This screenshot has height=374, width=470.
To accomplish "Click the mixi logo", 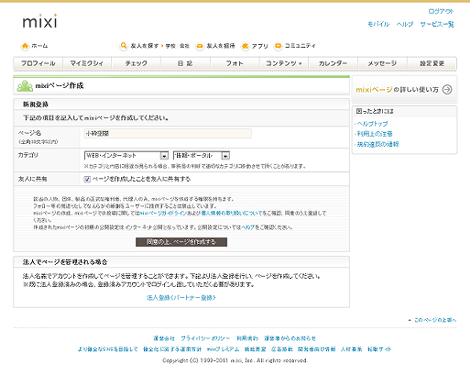I will pos(40,21).
